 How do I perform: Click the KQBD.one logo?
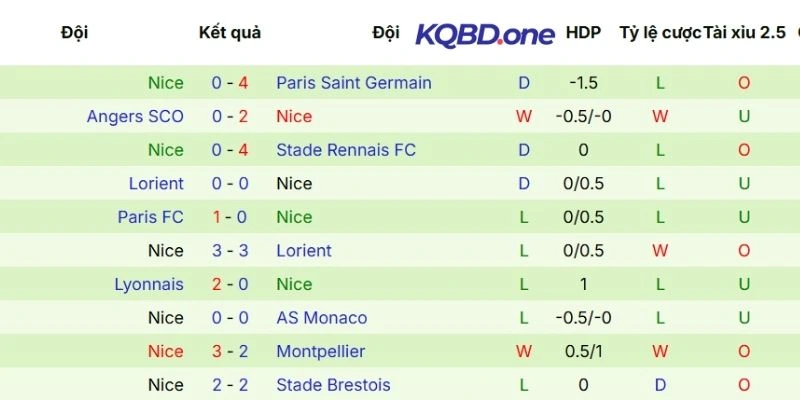point(485,34)
